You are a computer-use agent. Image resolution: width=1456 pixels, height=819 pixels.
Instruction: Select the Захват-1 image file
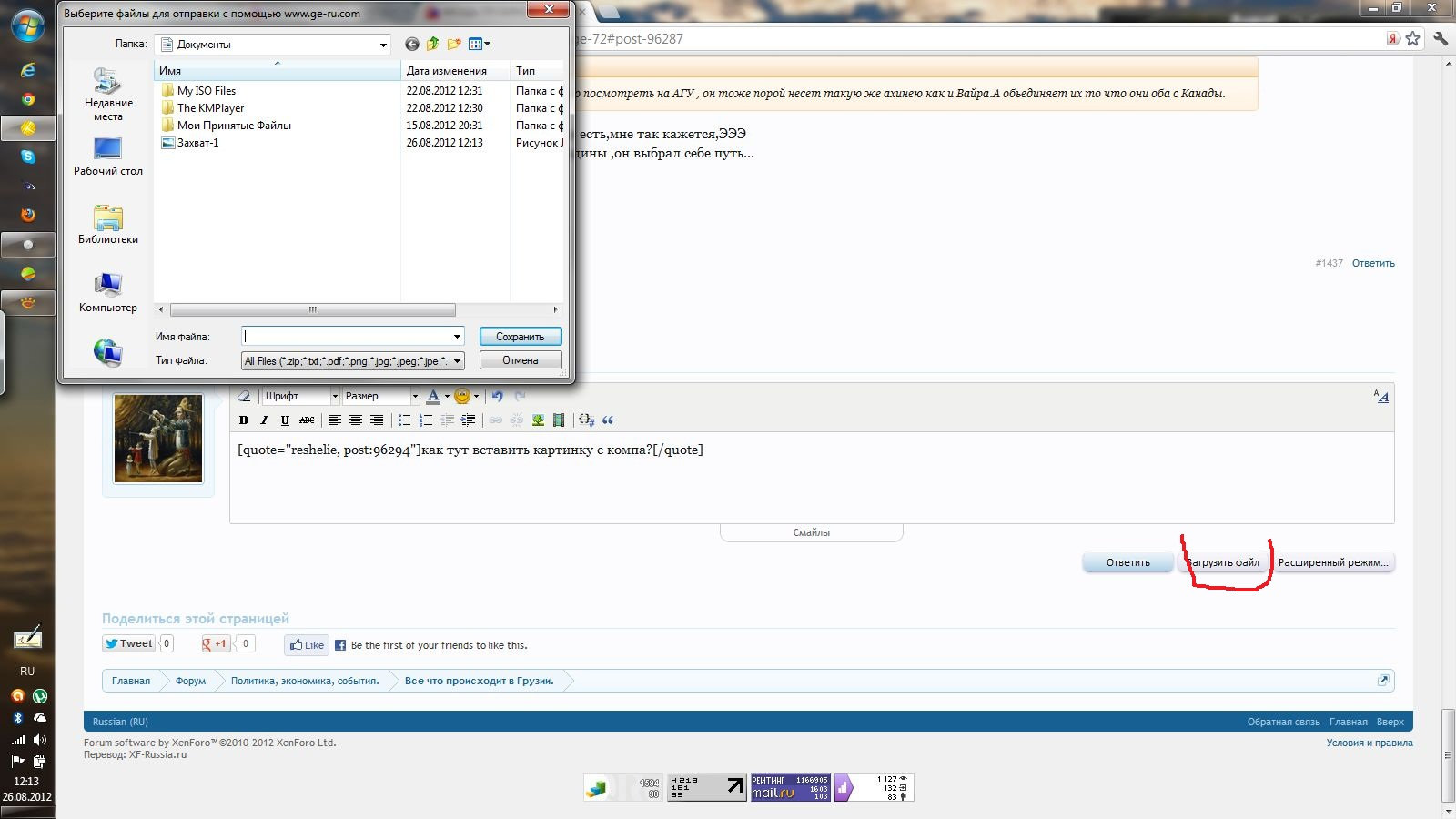tap(197, 143)
